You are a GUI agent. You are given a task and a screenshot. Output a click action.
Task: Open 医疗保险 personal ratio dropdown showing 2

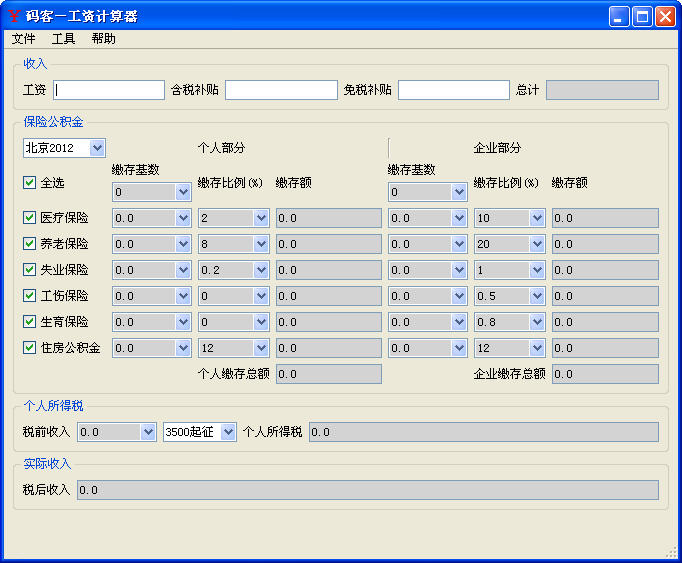click(234, 218)
